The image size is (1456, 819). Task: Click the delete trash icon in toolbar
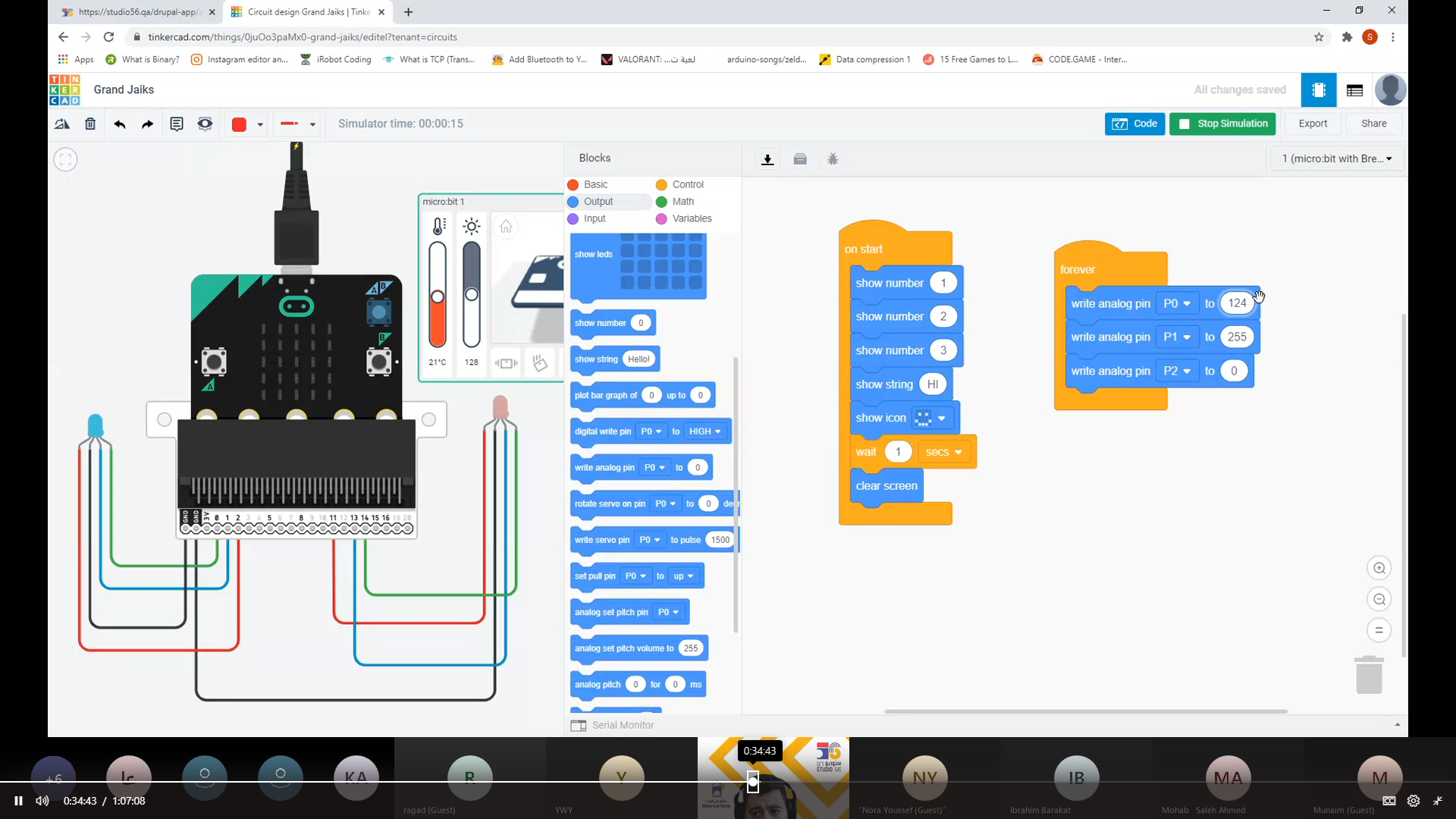pyautogui.click(x=90, y=124)
